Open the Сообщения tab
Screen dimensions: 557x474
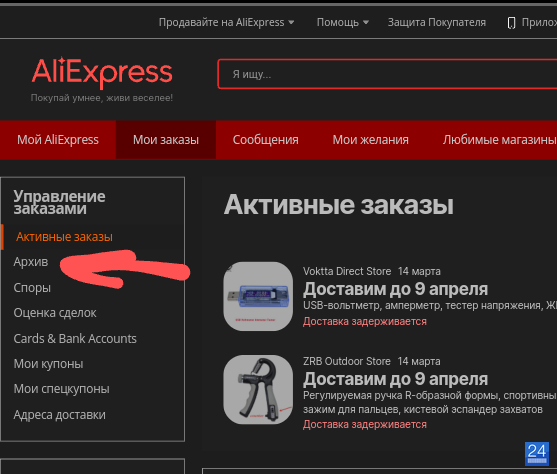point(265,140)
